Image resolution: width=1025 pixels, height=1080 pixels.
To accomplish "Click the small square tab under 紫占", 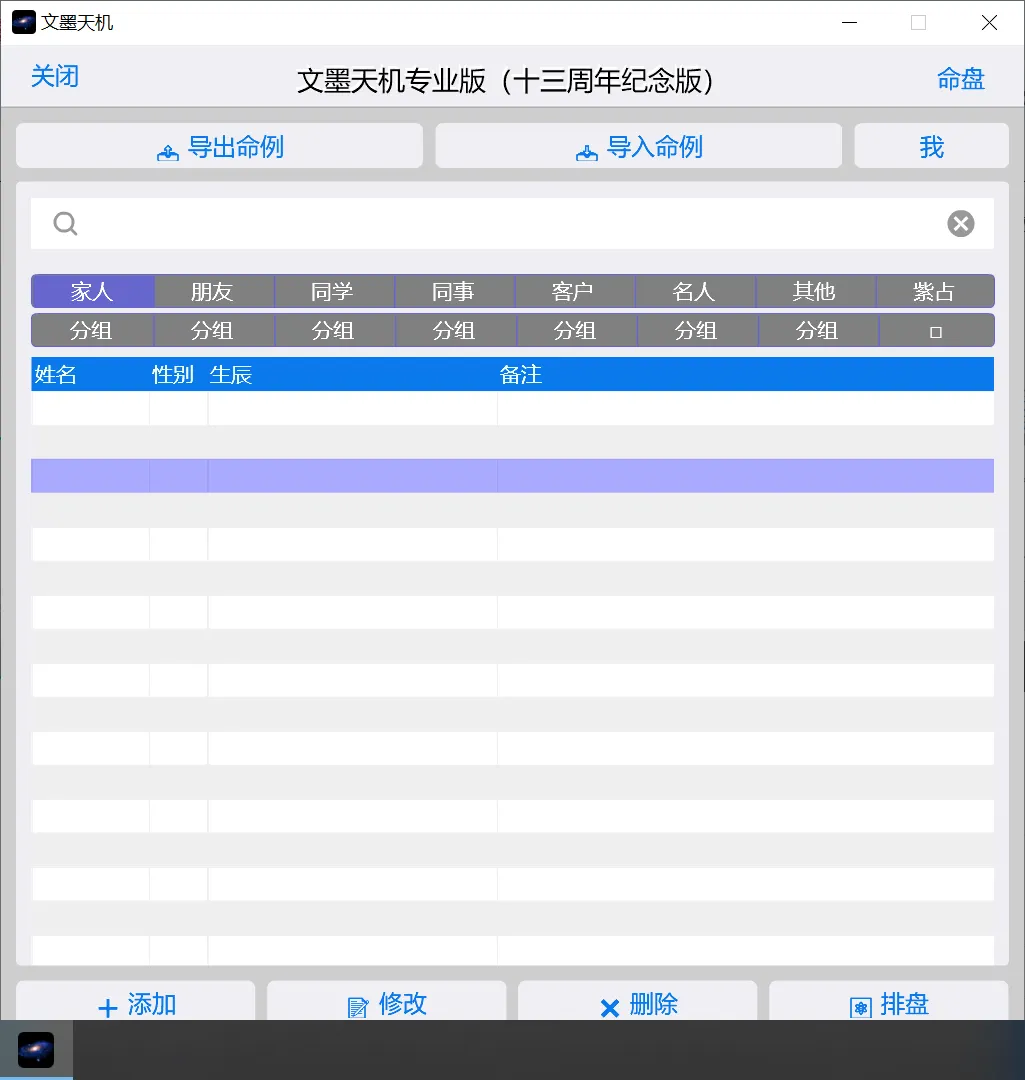I will (936, 331).
